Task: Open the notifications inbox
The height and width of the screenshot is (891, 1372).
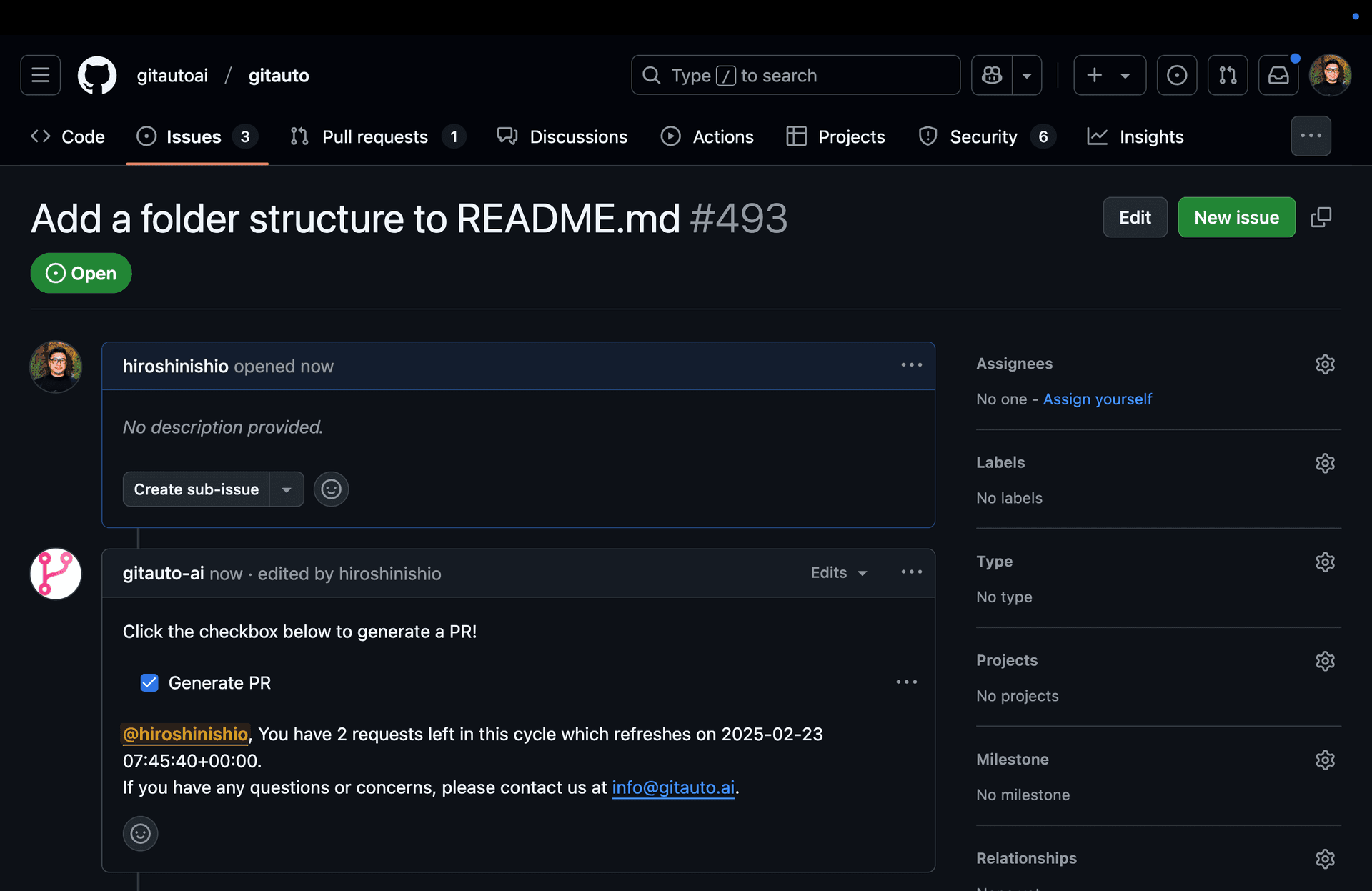Action: pyautogui.click(x=1278, y=75)
